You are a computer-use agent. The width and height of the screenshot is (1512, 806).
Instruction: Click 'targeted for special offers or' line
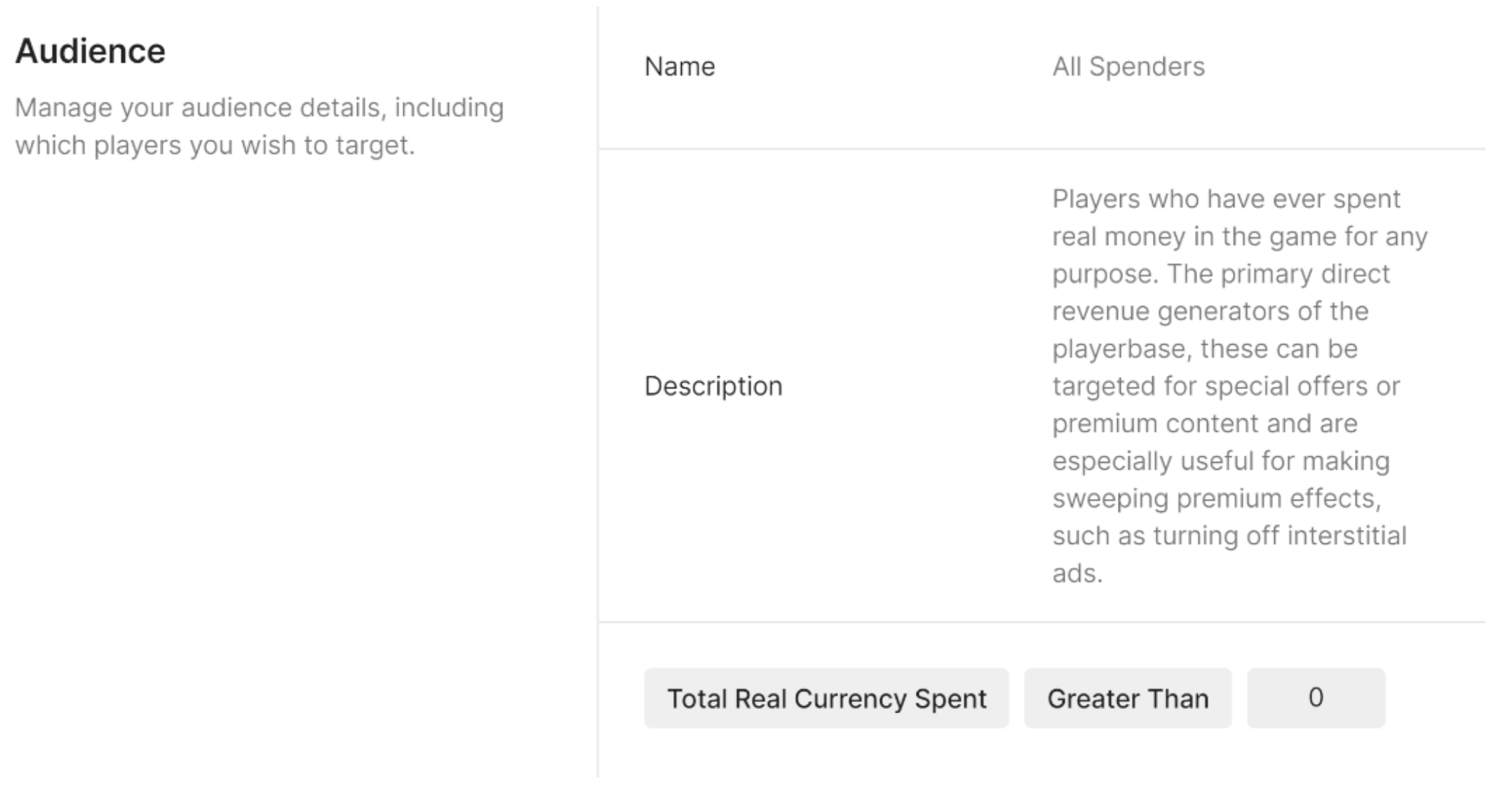click(1226, 386)
